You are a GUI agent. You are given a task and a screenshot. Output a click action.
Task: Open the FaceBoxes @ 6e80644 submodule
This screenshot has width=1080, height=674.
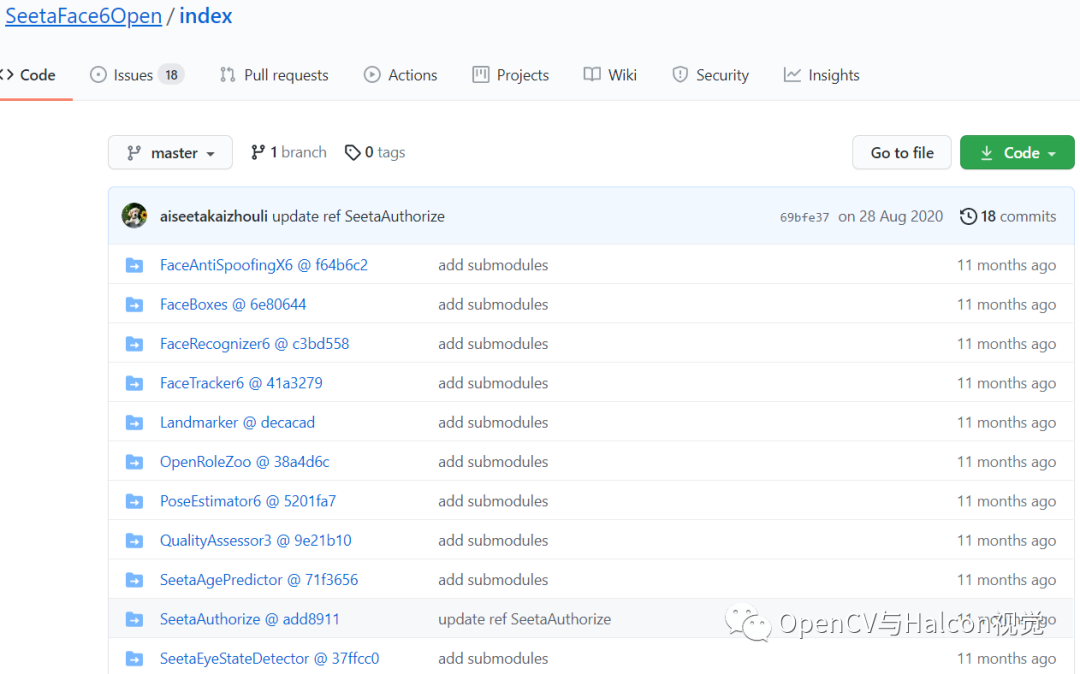233,304
